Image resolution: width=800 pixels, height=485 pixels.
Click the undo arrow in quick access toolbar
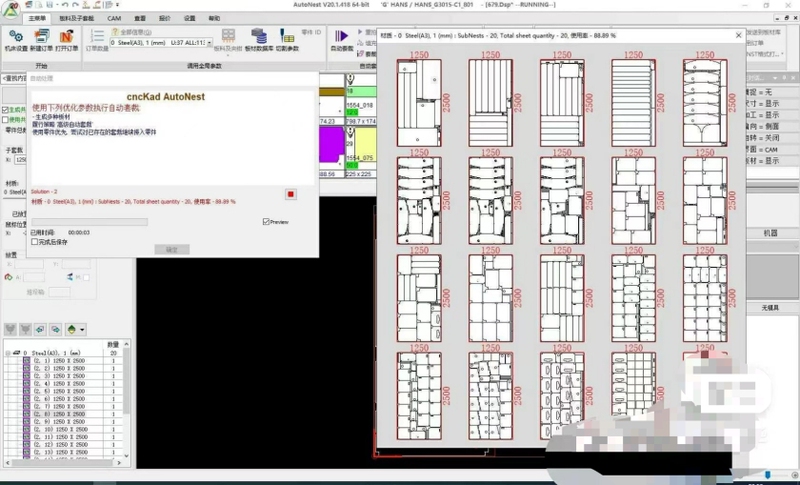(x=65, y=5)
